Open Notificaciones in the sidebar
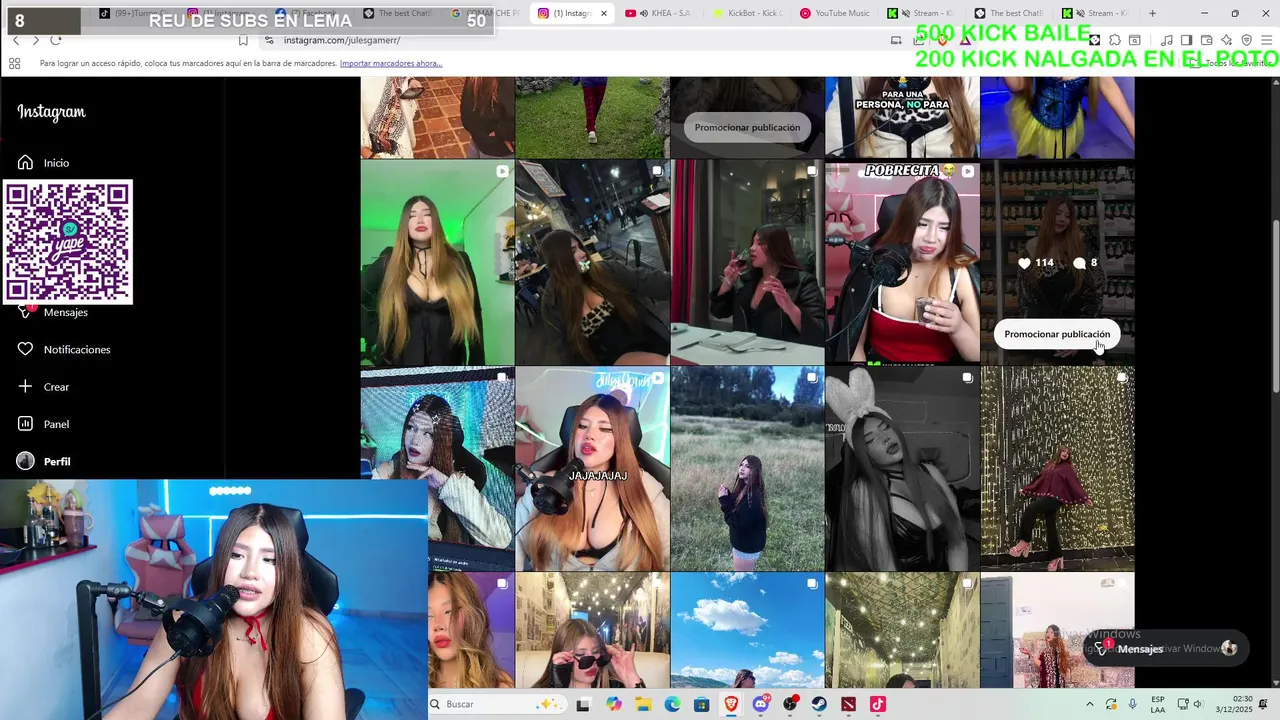This screenshot has width=1280, height=720. click(77, 349)
